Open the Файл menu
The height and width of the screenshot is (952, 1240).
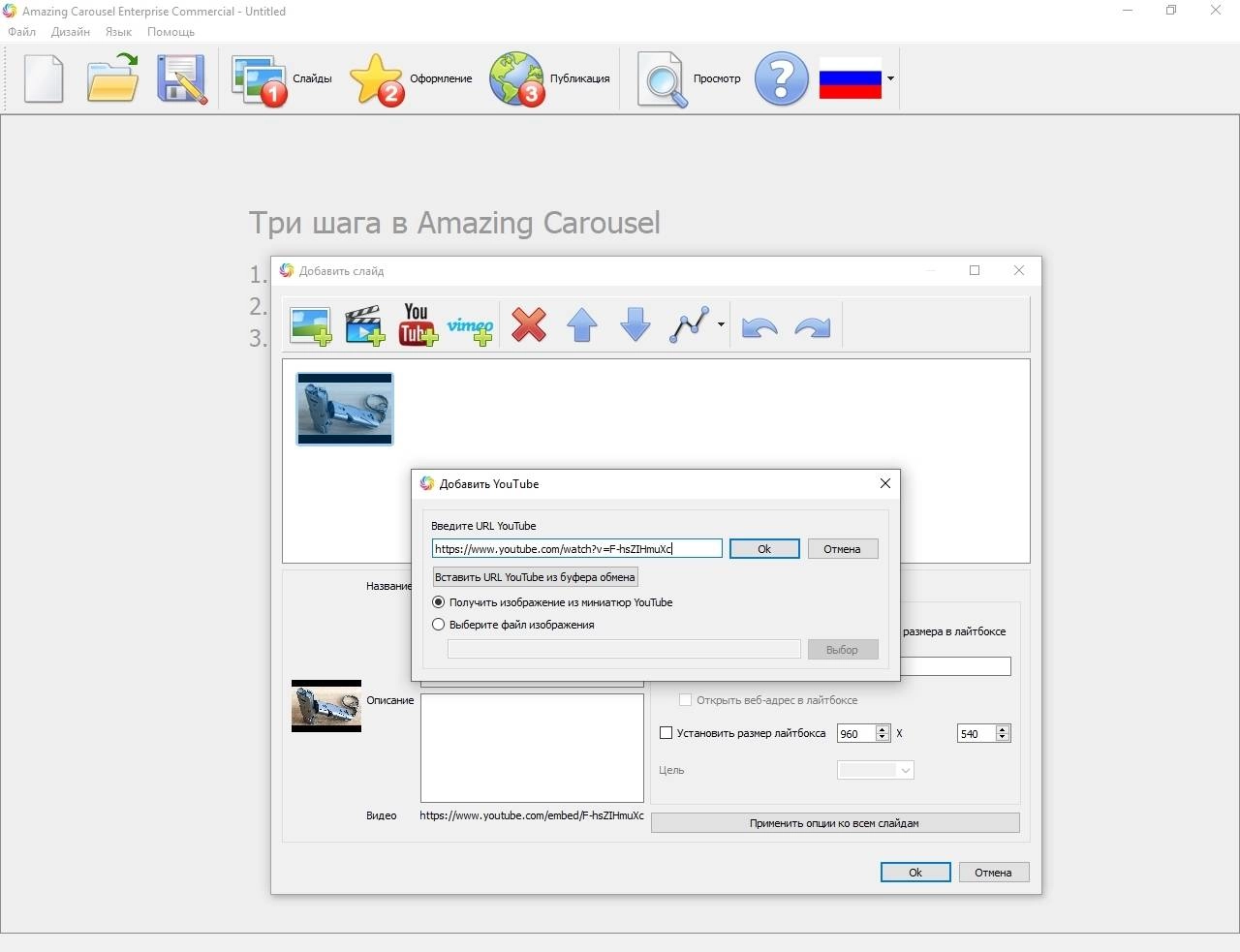point(21,32)
